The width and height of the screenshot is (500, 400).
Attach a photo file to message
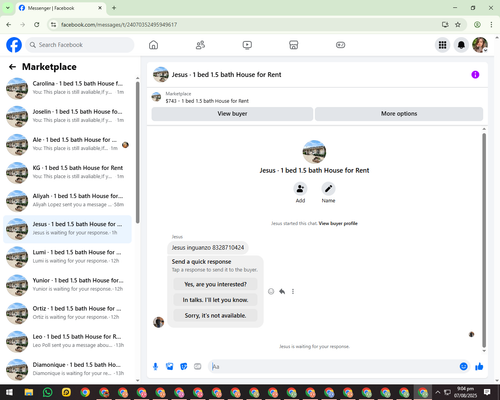[170, 367]
